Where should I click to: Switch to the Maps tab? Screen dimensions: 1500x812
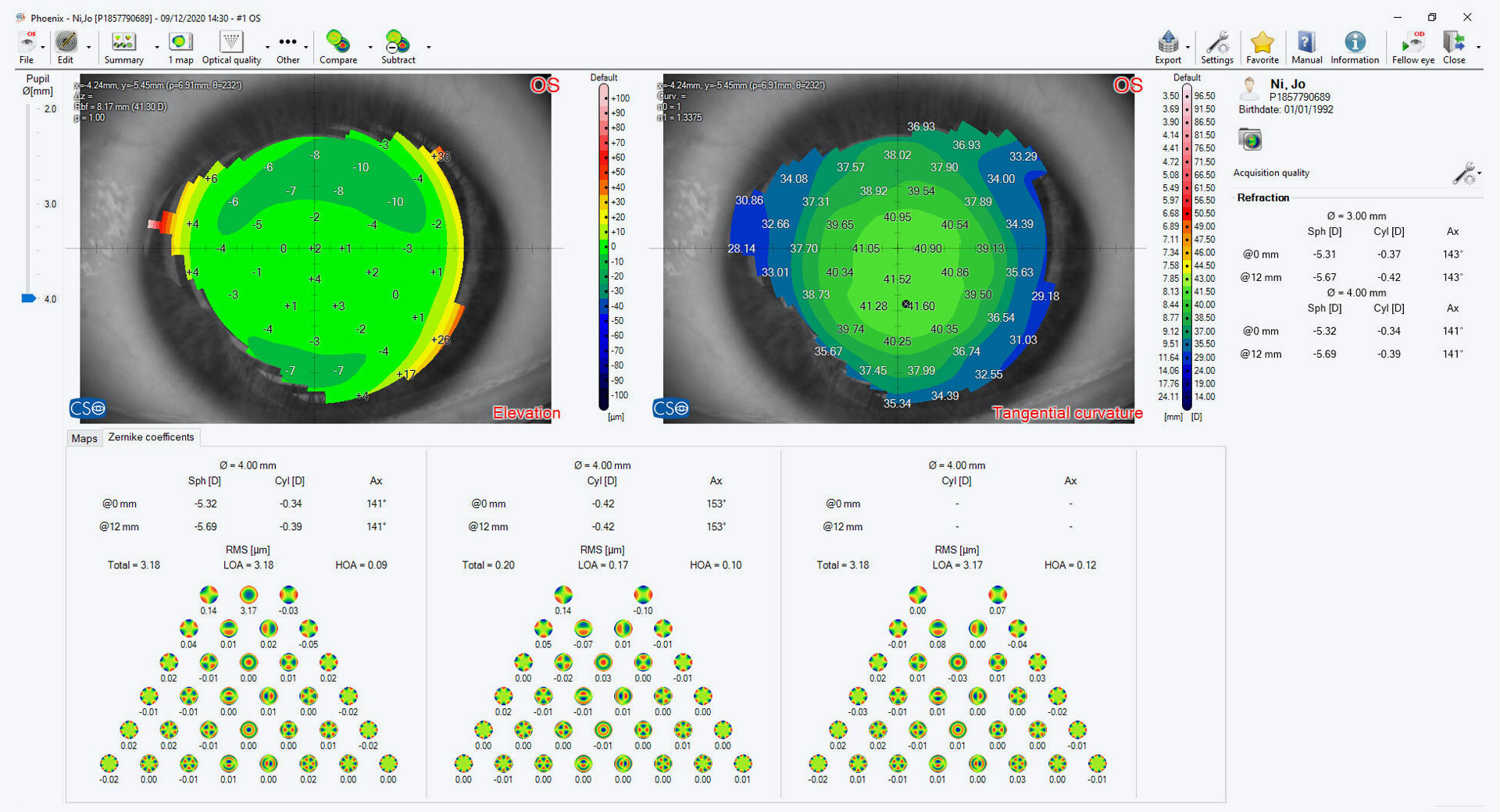click(x=84, y=438)
